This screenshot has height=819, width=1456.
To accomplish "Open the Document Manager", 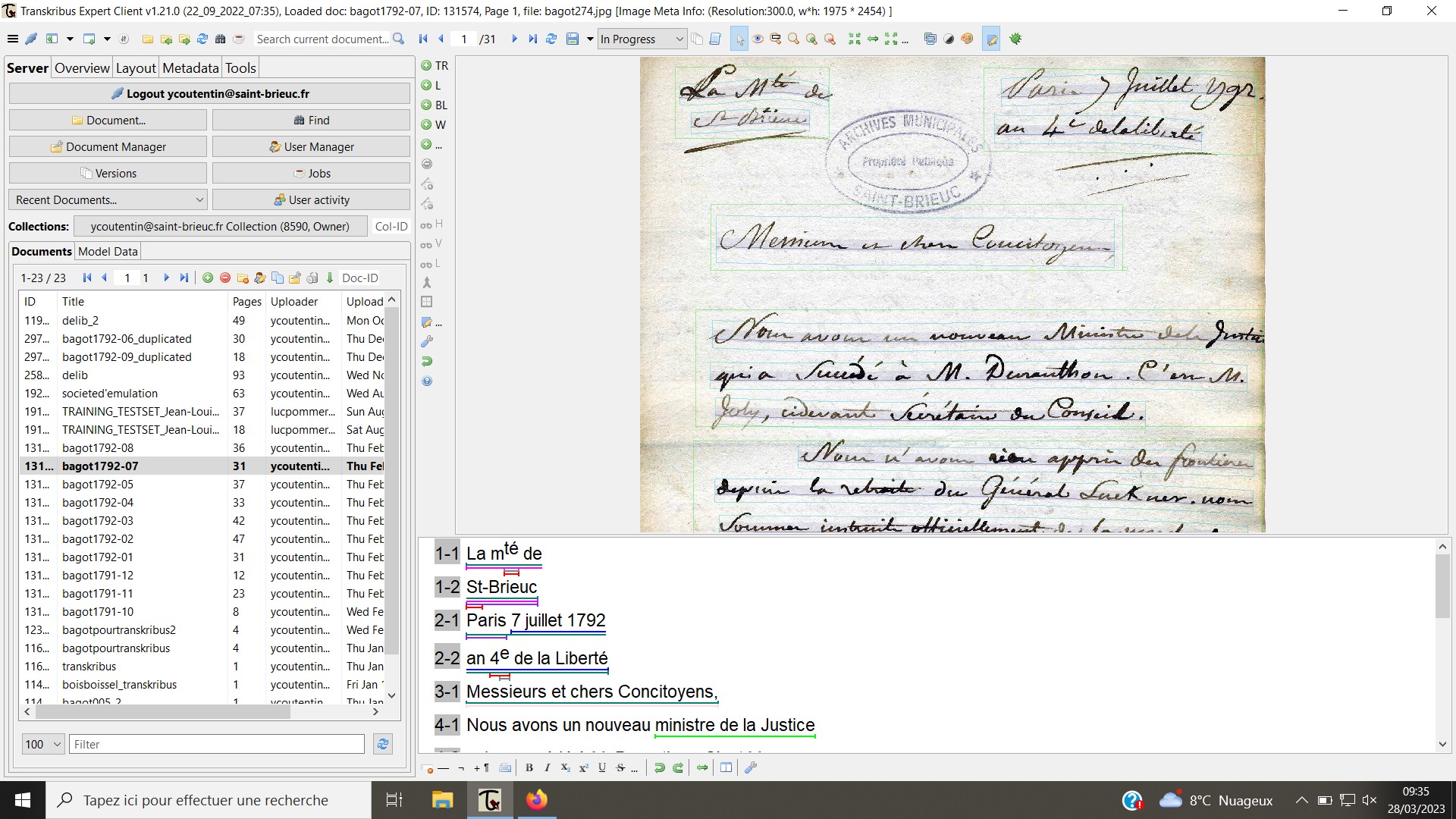I will tap(107, 146).
